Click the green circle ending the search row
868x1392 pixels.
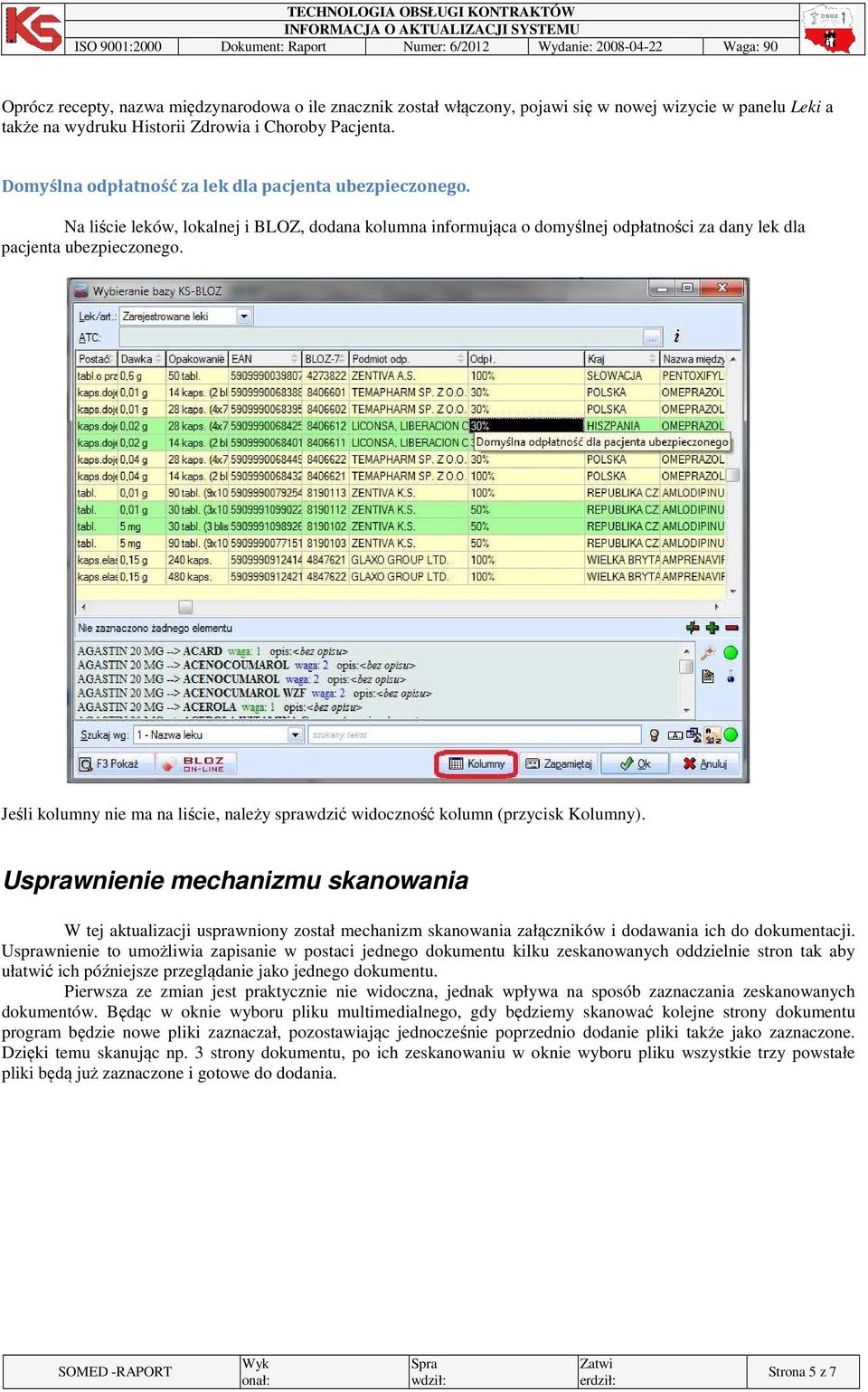pos(731,735)
